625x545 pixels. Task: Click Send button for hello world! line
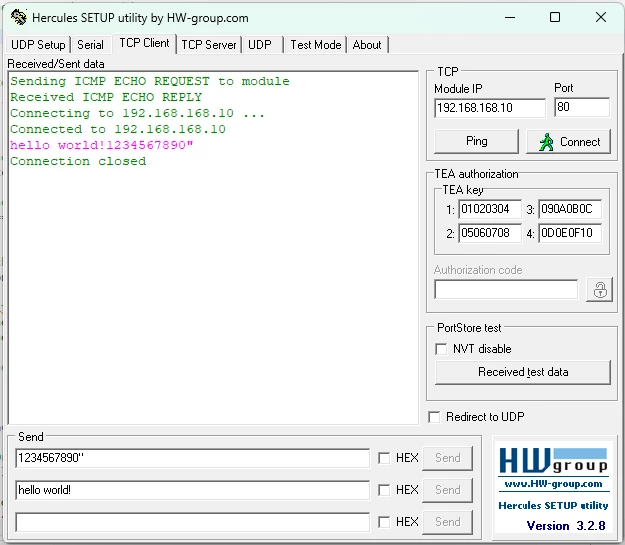[448, 490]
